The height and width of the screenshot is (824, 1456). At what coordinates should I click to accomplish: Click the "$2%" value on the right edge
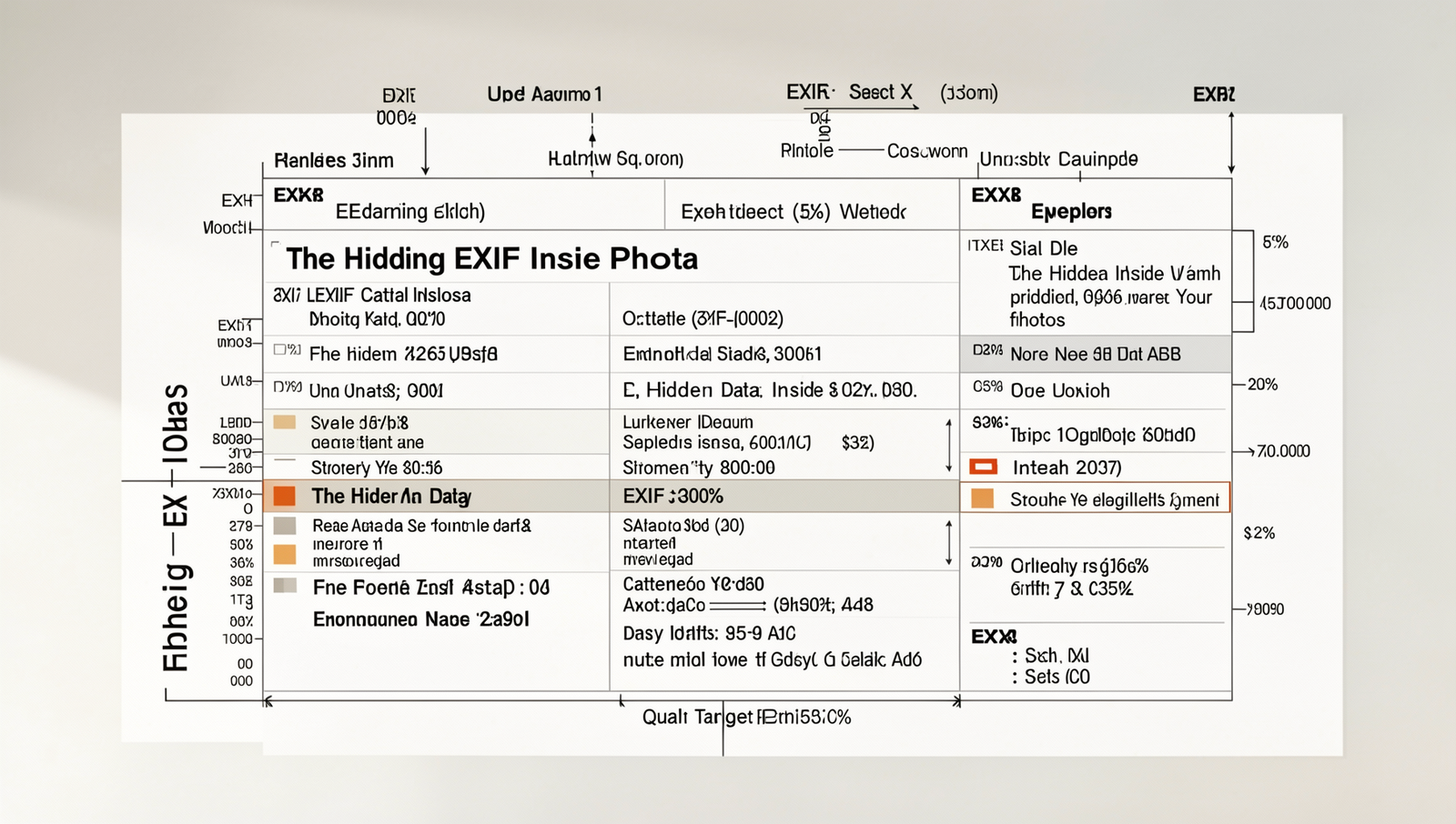[x=1259, y=533]
